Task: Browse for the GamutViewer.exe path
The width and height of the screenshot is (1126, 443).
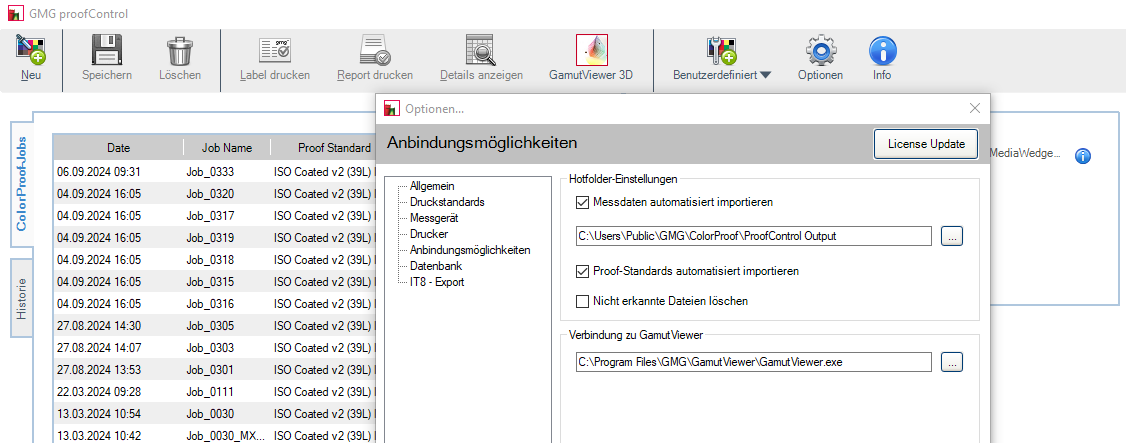Action: pos(951,362)
